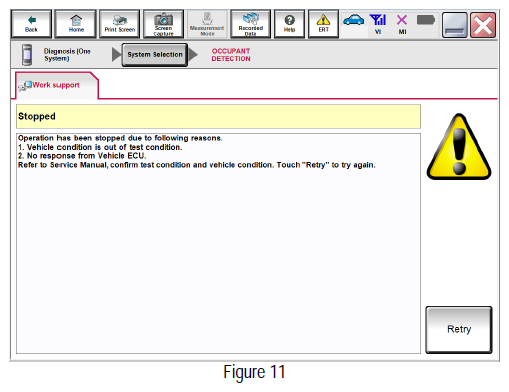The image size is (509, 392).
Task: Switch to the Work support tab
Action: [x=56, y=85]
